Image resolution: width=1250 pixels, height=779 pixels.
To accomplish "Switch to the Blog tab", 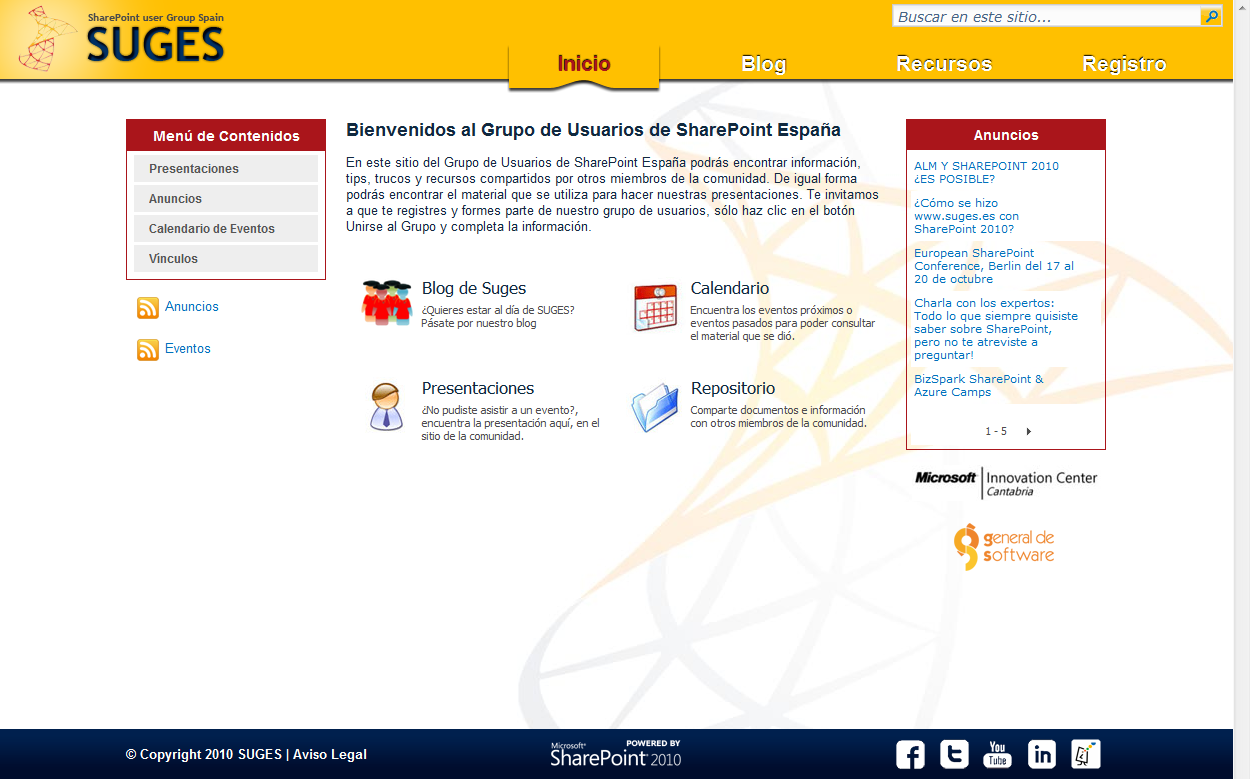I will pyautogui.click(x=763, y=64).
